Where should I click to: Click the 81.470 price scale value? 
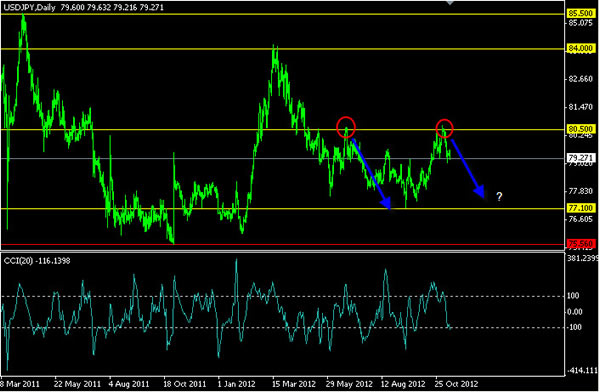click(580, 107)
